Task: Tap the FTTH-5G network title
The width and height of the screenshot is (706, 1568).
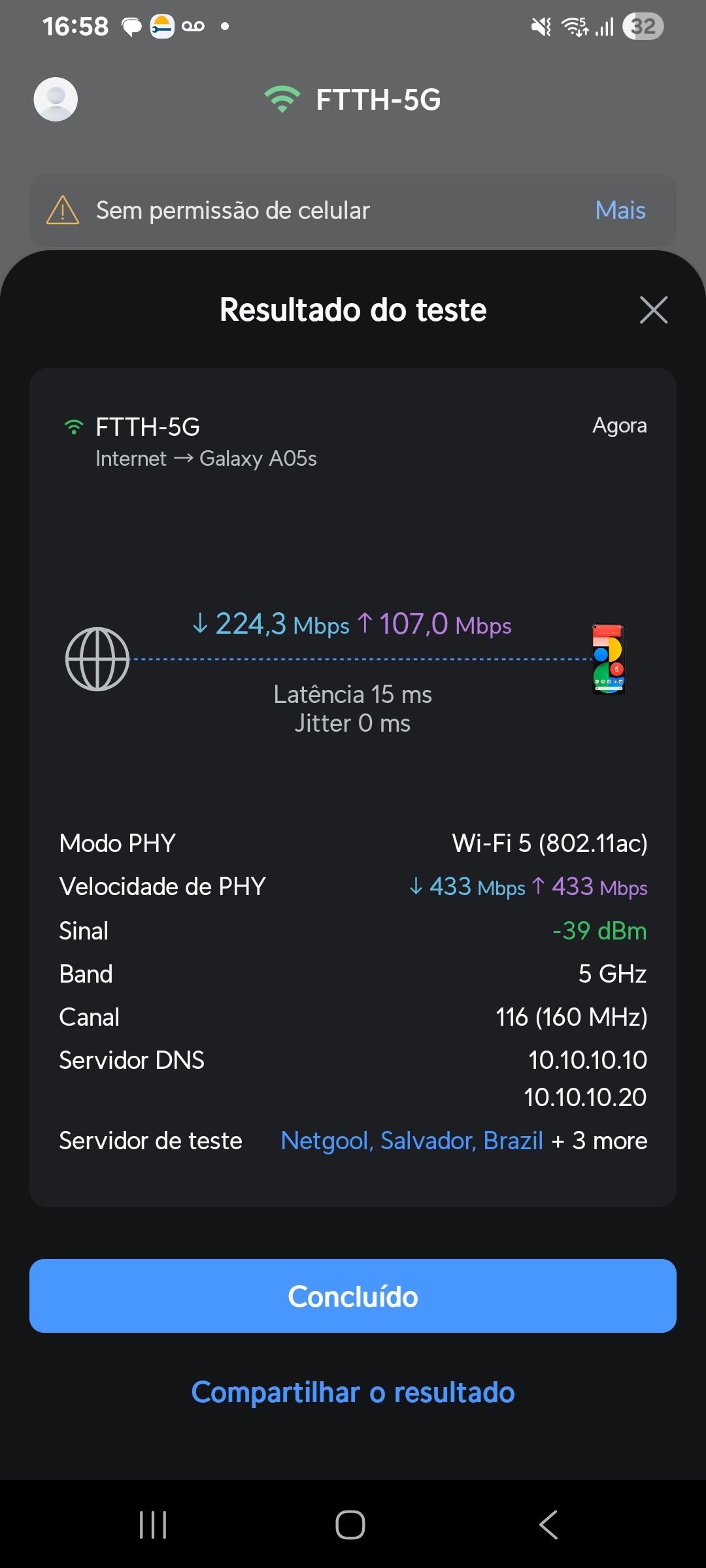Action: click(x=378, y=99)
